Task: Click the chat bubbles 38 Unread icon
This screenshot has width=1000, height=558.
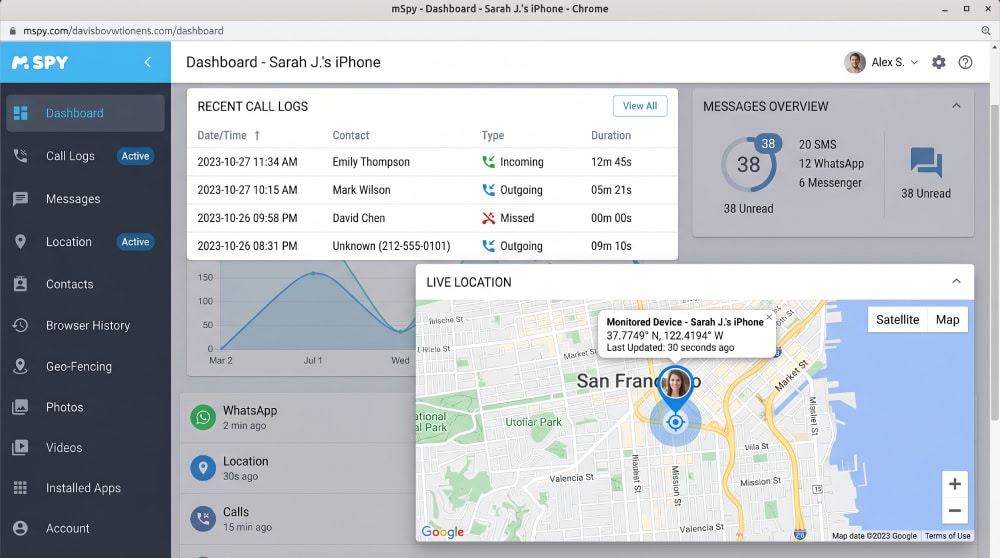Action: [925, 162]
